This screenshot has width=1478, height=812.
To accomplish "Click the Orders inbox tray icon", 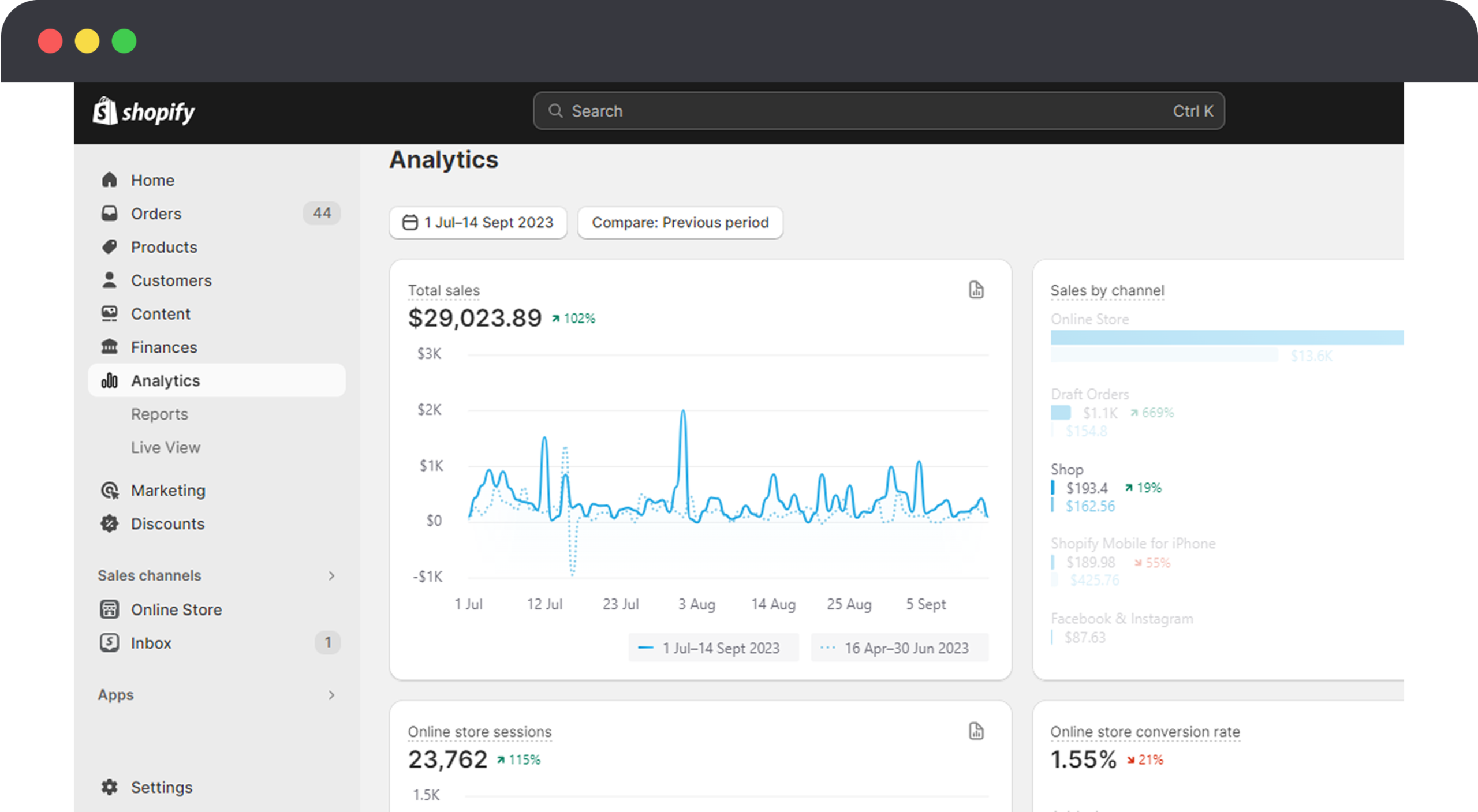I will (109, 214).
